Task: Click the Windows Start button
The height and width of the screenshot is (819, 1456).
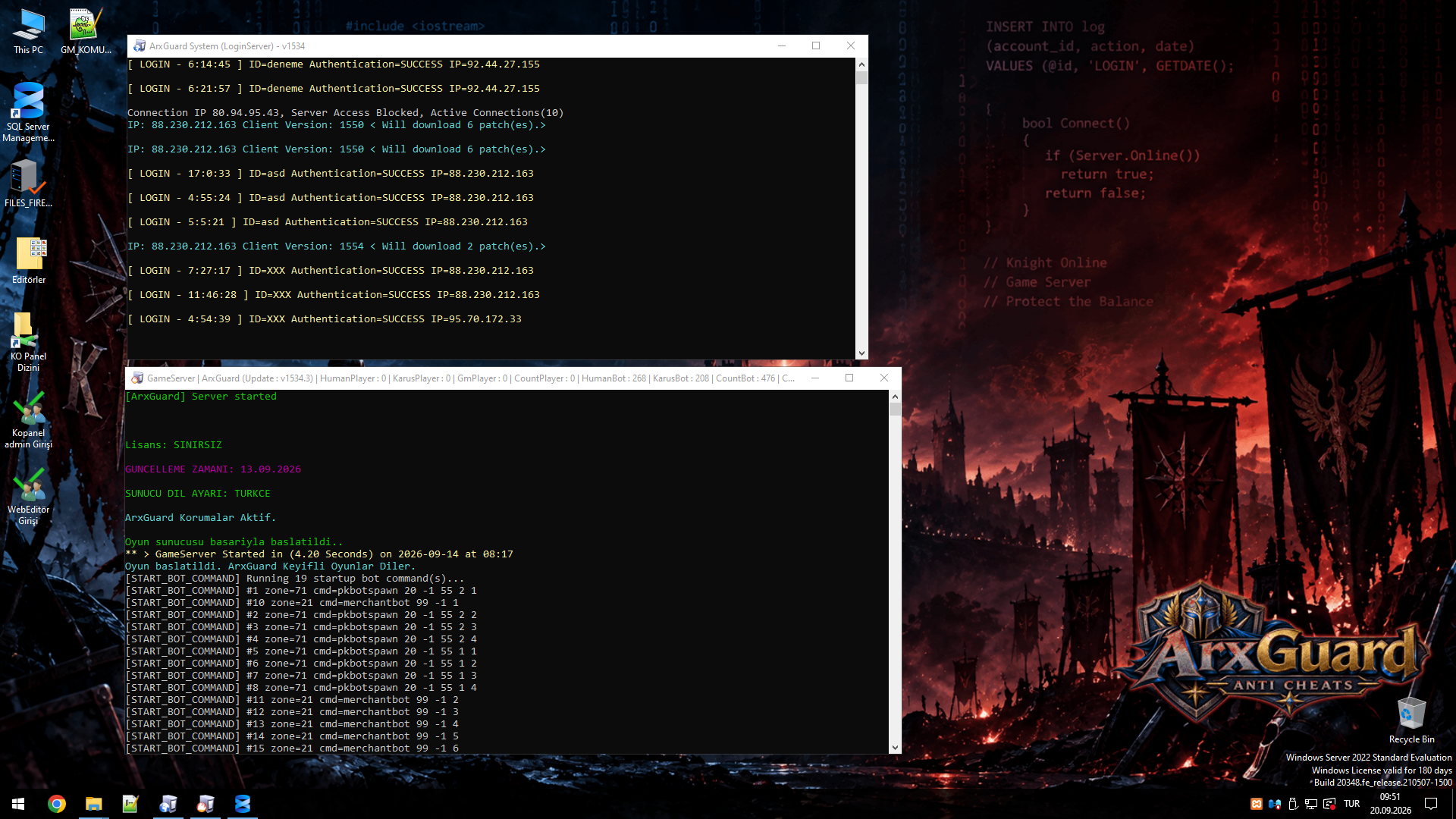Action: 18,804
